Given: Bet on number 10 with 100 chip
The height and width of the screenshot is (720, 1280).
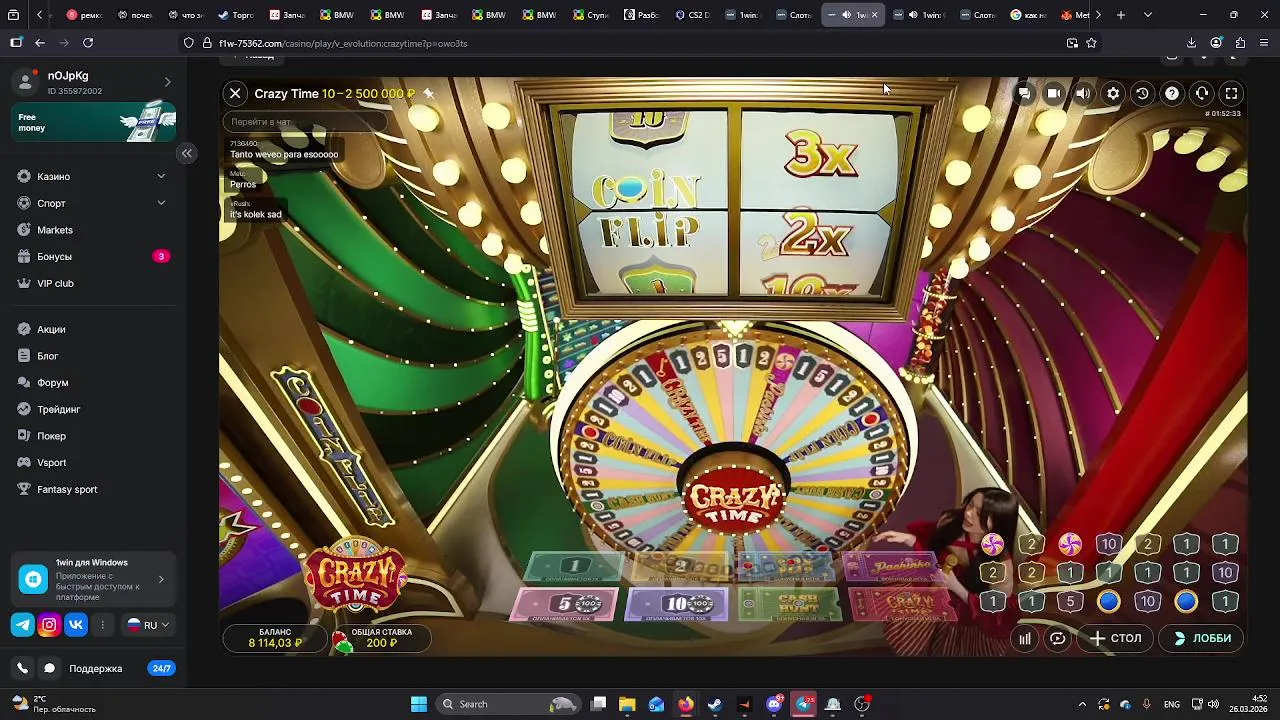Looking at the screenshot, I should point(677,604).
